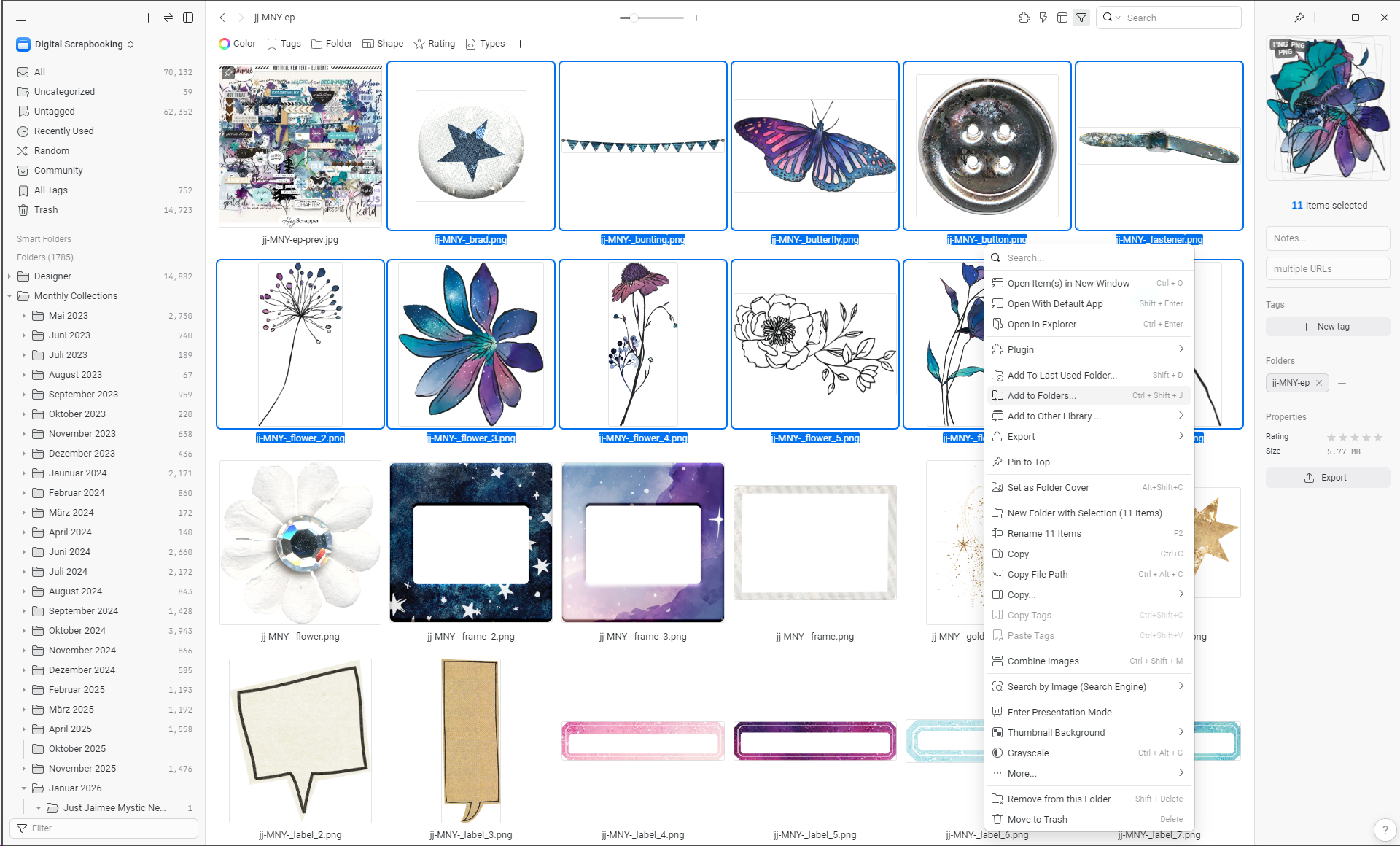Screen dimensions: 1400x846
Task: Select the jj-MNY-_frame_2.png thumbnail
Action: [x=471, y=543]
